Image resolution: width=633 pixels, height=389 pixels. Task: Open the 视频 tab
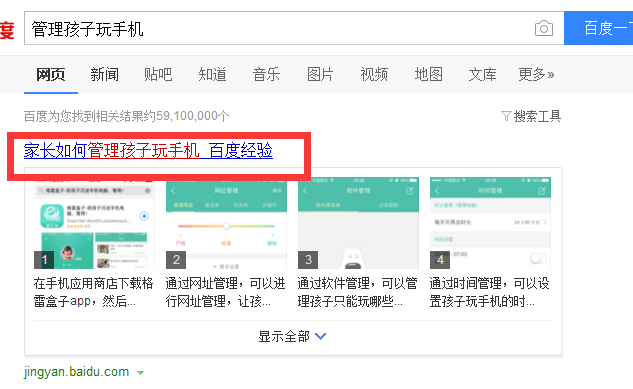click(374, 75)
